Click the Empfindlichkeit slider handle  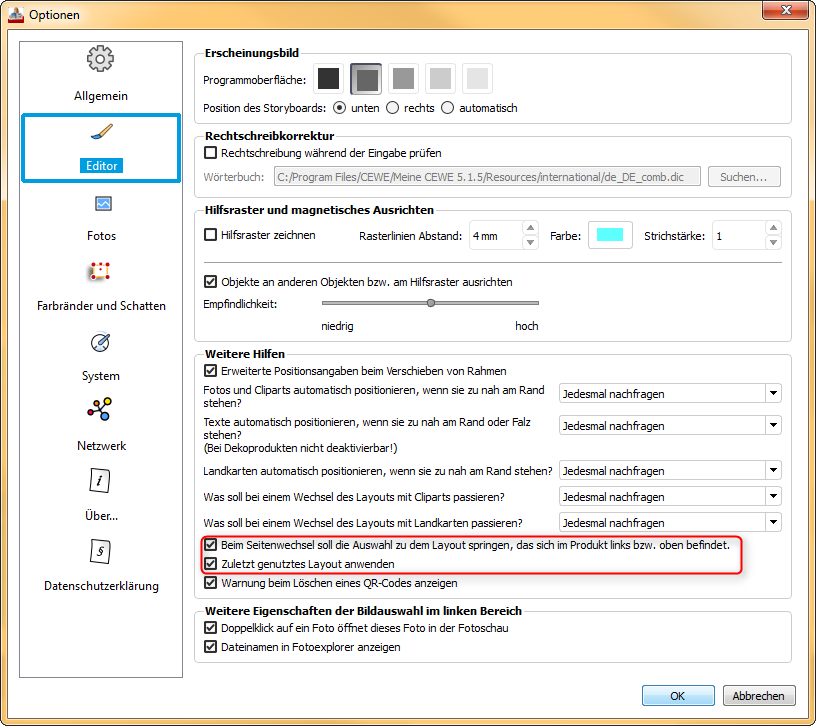430,303
